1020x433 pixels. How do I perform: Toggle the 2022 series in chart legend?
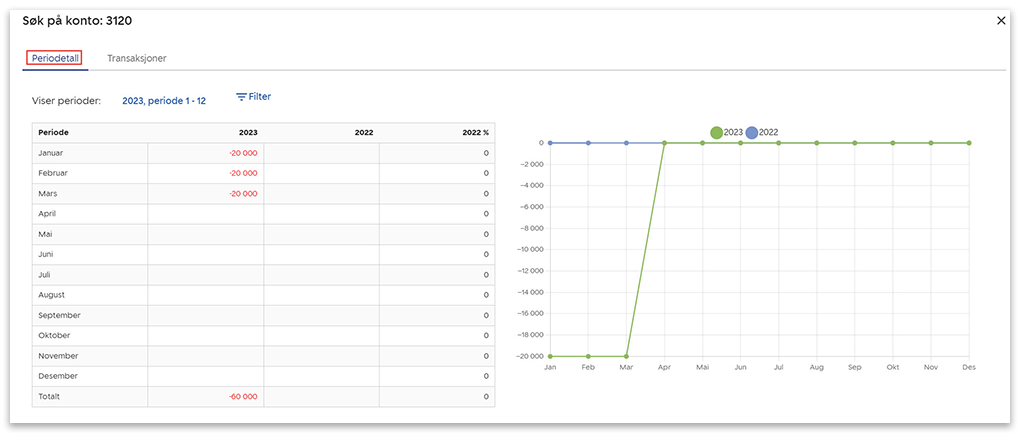(x=762, y=132)
